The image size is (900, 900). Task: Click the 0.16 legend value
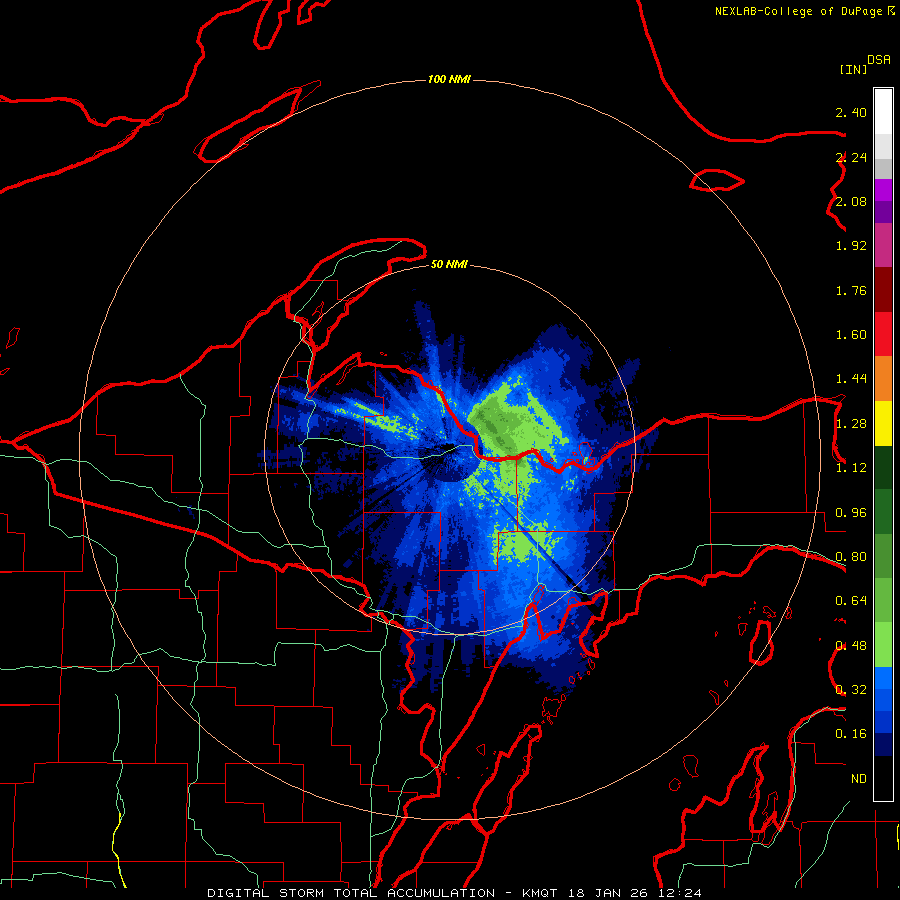851,734
